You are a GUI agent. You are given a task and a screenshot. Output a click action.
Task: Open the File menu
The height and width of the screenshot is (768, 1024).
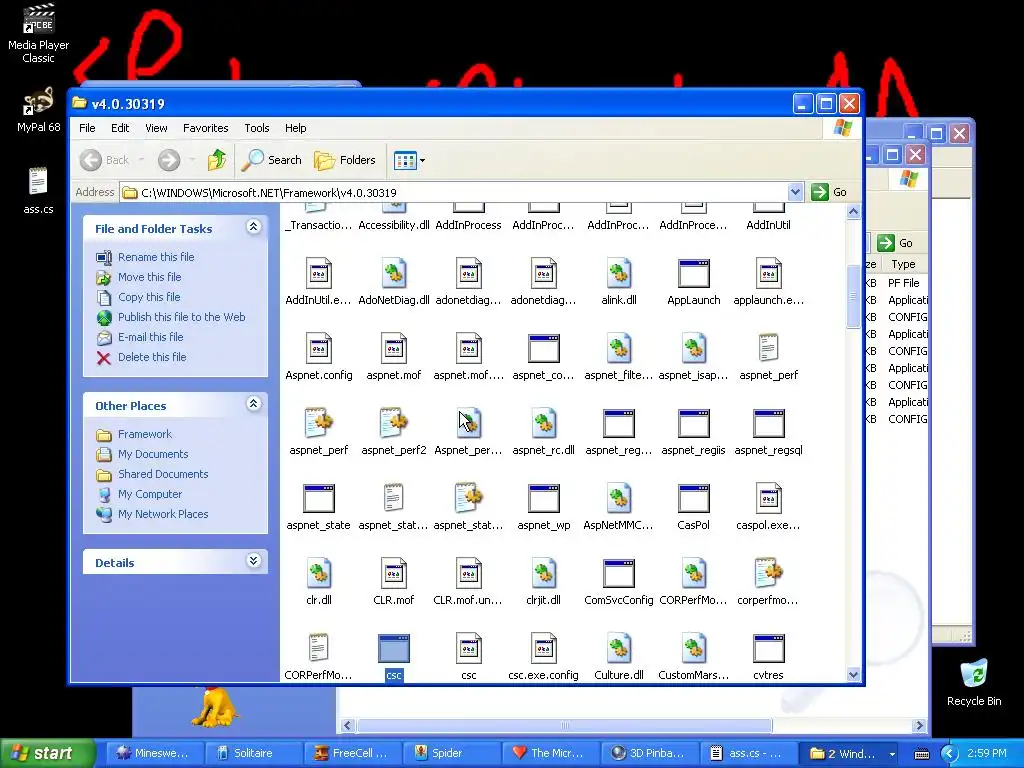(88, 128)
